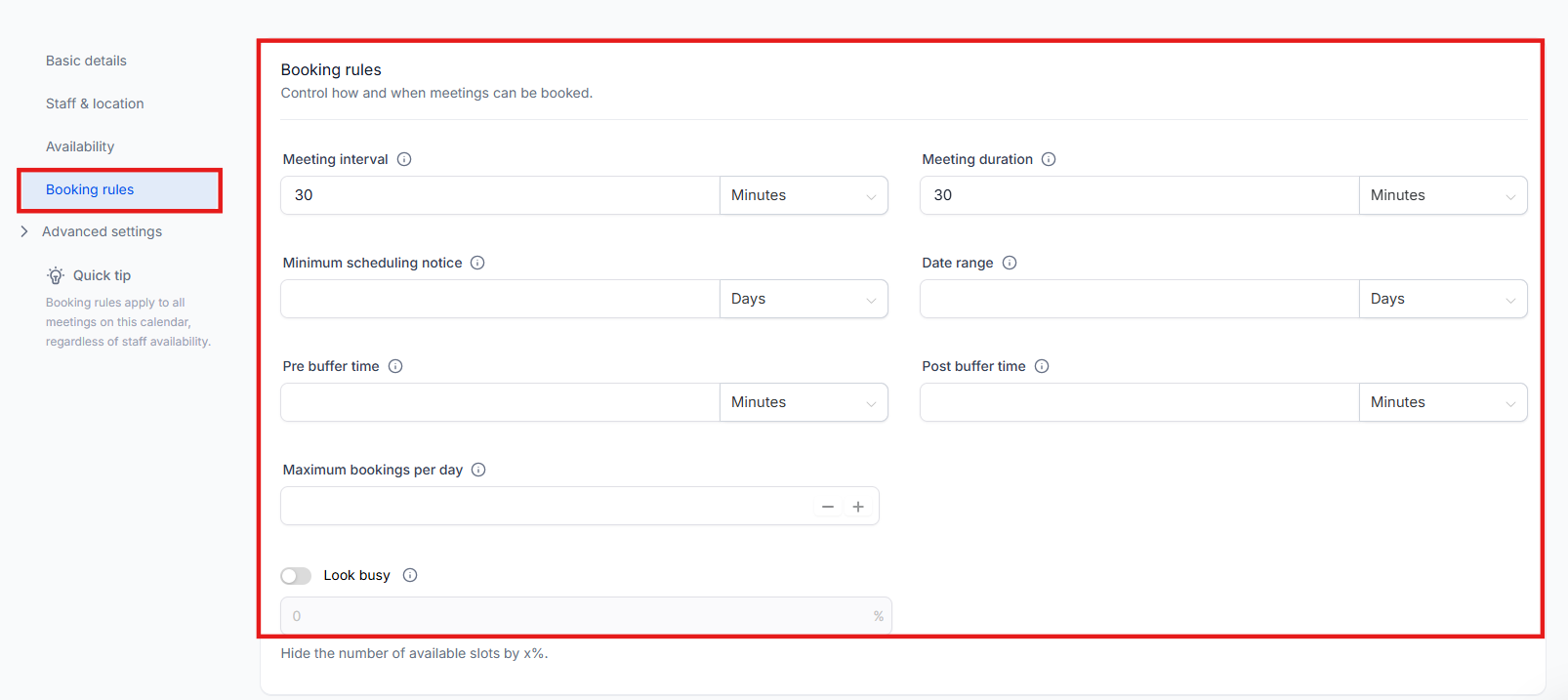The height and width of the screenshot is (700, 1568).
Task: Increase maximum bookings per day with plus
Action: click(858, 507)
